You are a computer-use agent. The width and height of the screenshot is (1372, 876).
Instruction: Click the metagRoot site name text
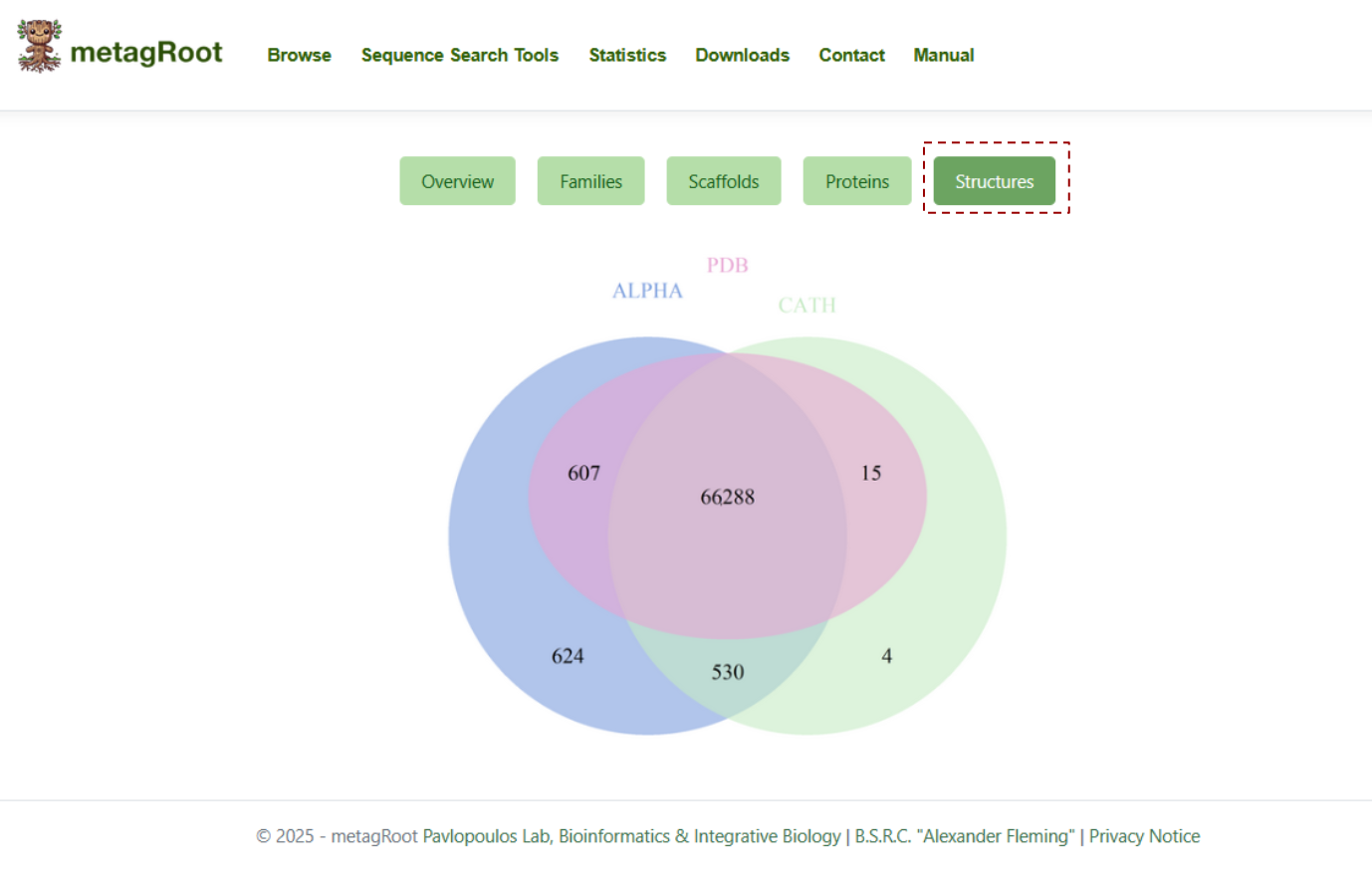point(146,52)
